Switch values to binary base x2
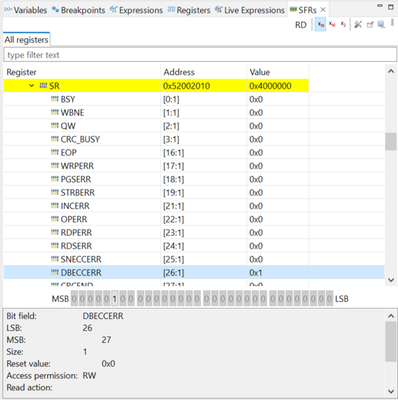The image size is (398, 400). coord(343,24)
